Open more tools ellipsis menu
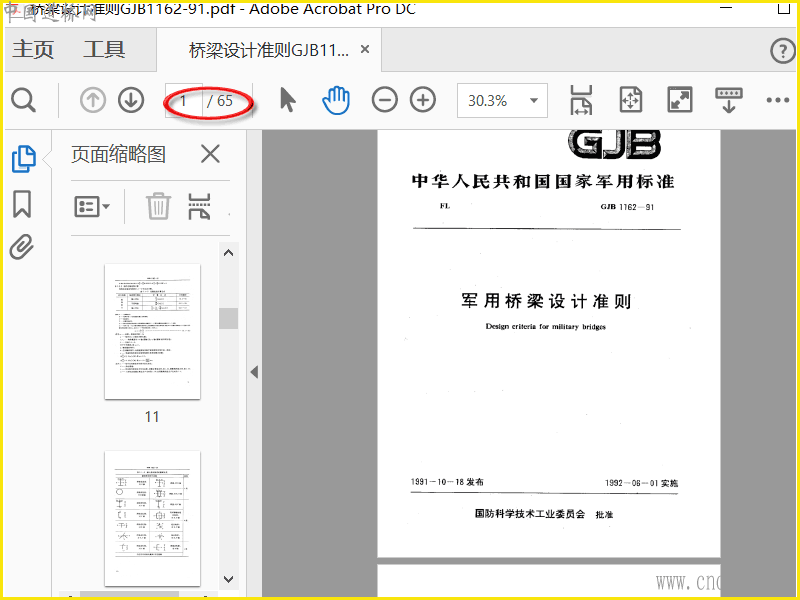 778,100
